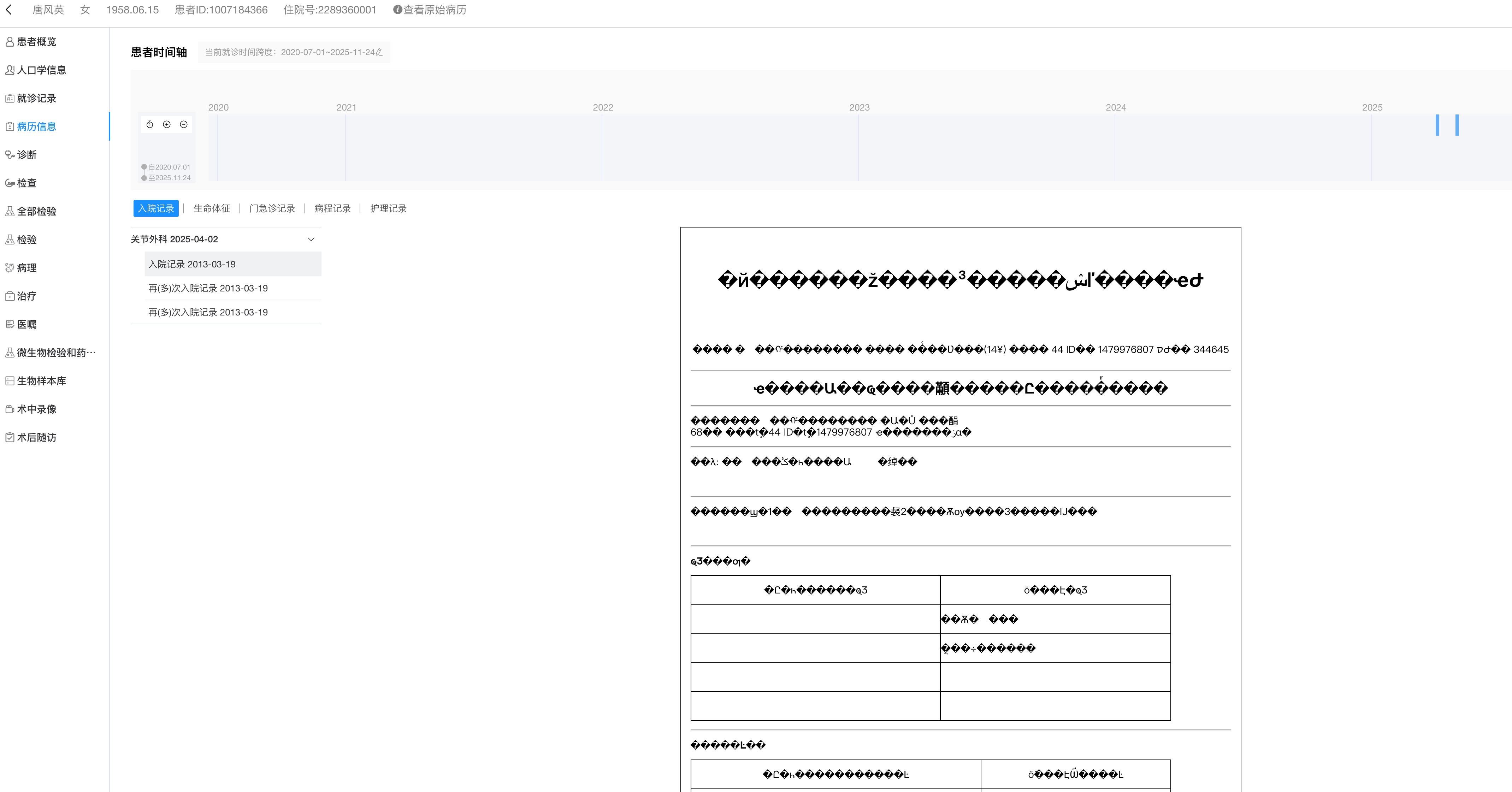Image resolution: width=1512 pixels, height=792 pixels.
Task: Zoom in on the patient timeline
Action: coord(167,124)
